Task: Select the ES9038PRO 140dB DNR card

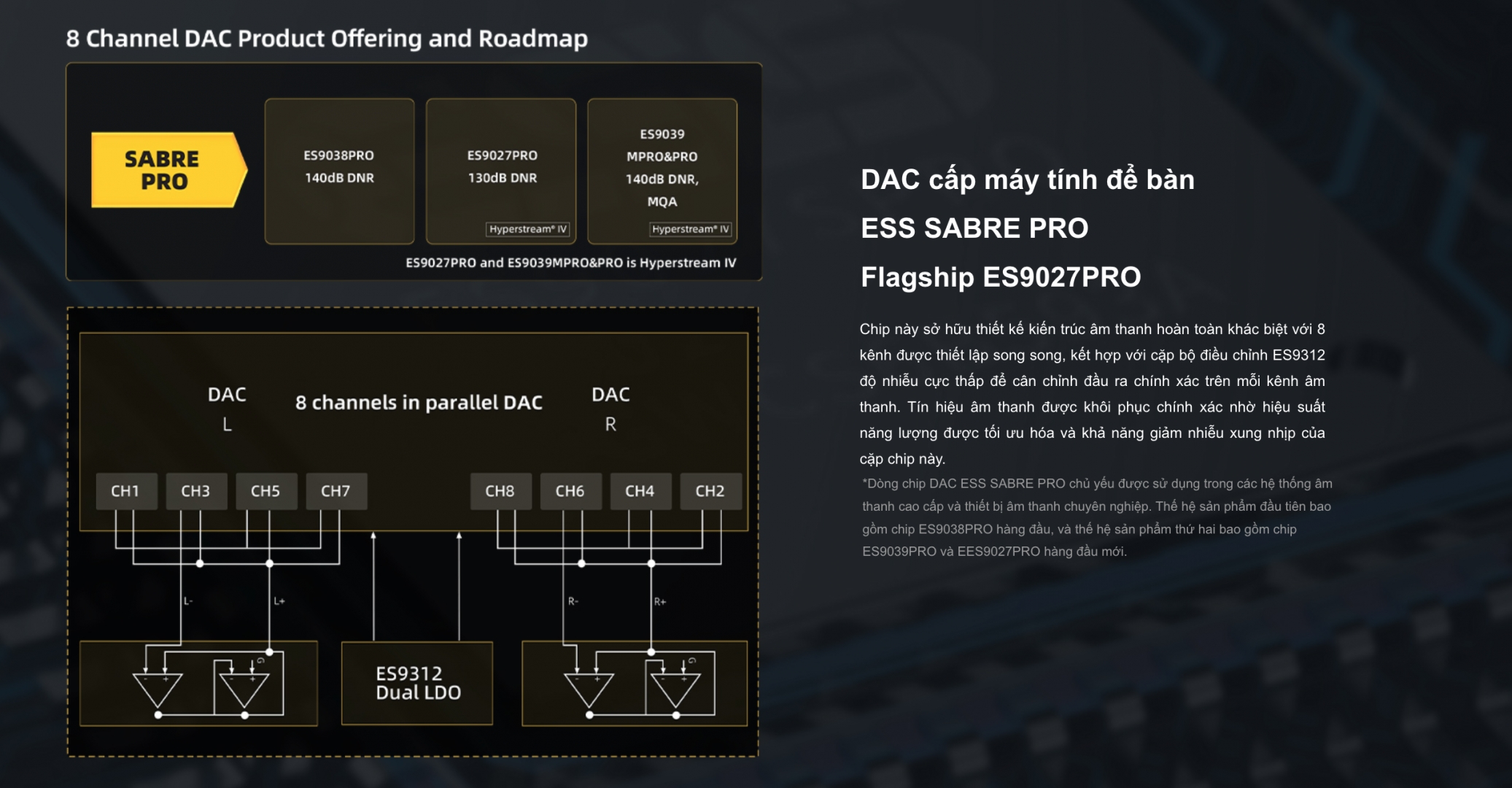Action: (339, 171)
